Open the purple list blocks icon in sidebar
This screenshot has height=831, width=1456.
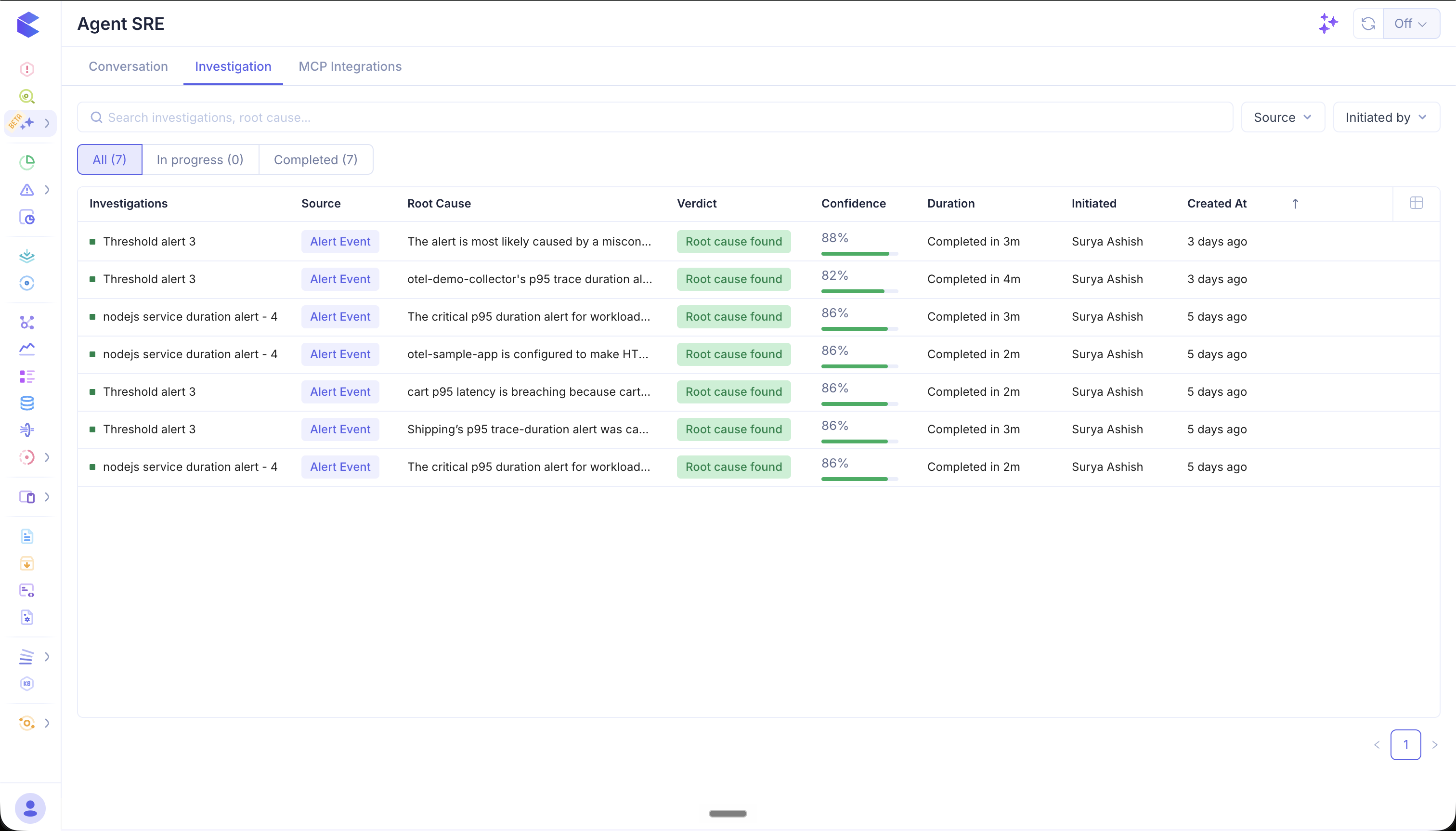[27, 376]
